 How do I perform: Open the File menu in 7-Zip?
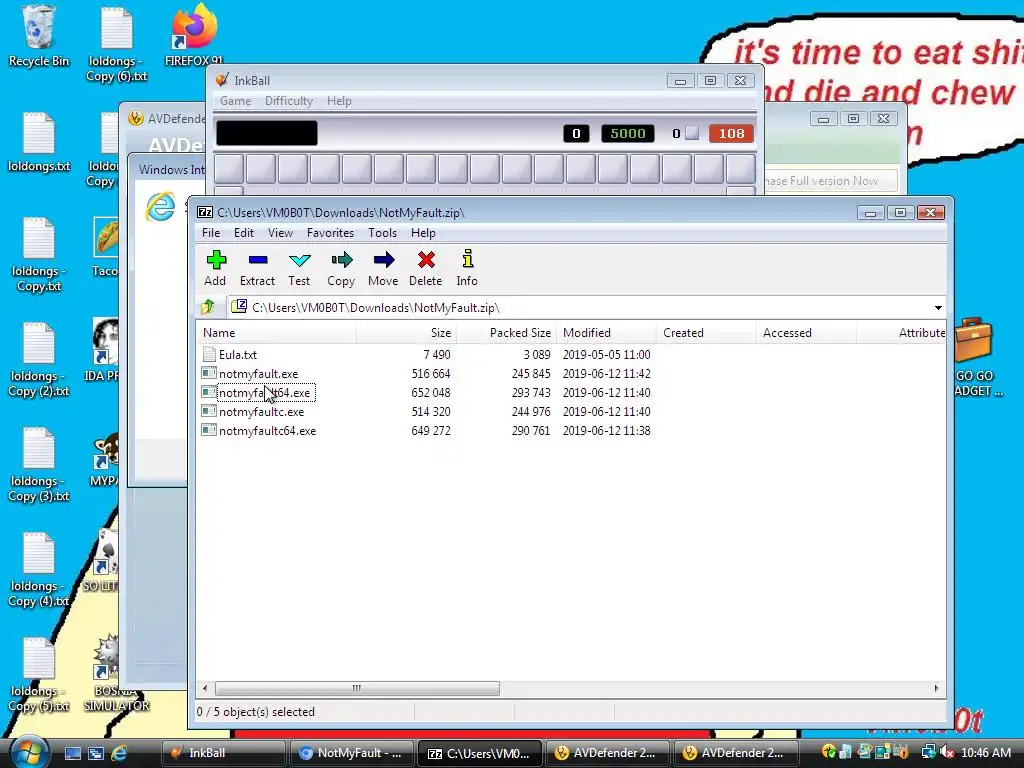click(210, 232)
